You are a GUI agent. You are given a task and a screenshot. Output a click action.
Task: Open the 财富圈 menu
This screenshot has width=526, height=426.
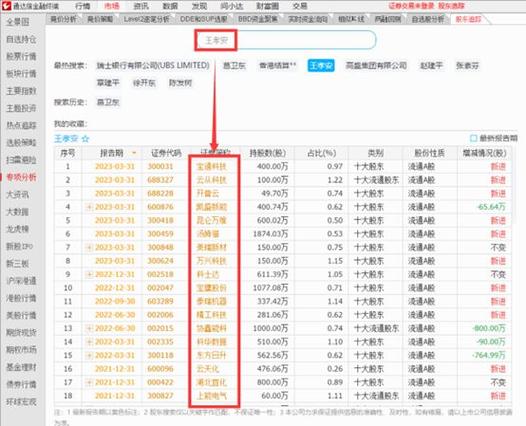267,6
